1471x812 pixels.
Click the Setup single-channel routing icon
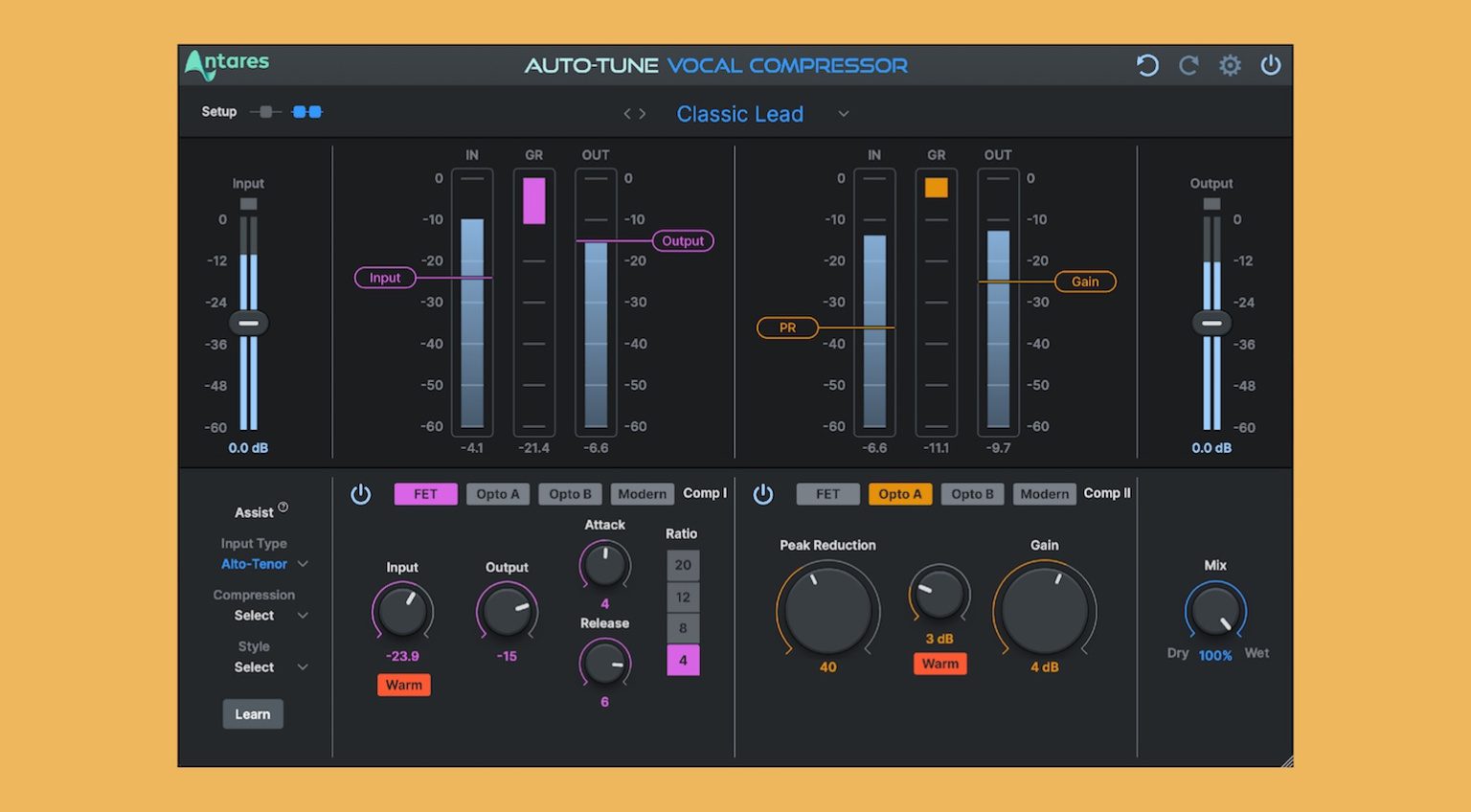pos(265,111)
